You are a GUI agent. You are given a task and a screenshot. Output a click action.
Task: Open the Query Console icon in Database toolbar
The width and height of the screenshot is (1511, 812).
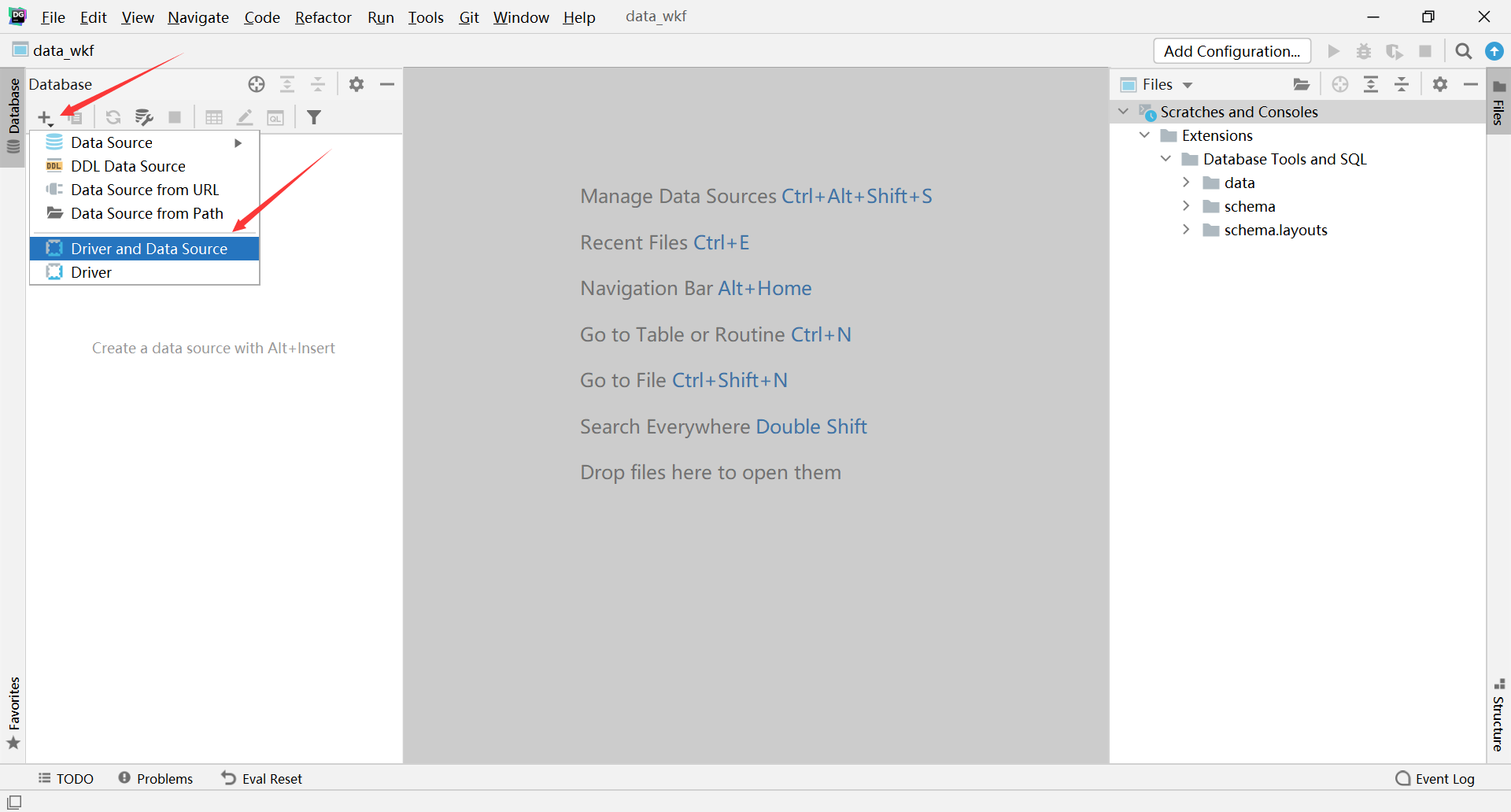(275, 118)
